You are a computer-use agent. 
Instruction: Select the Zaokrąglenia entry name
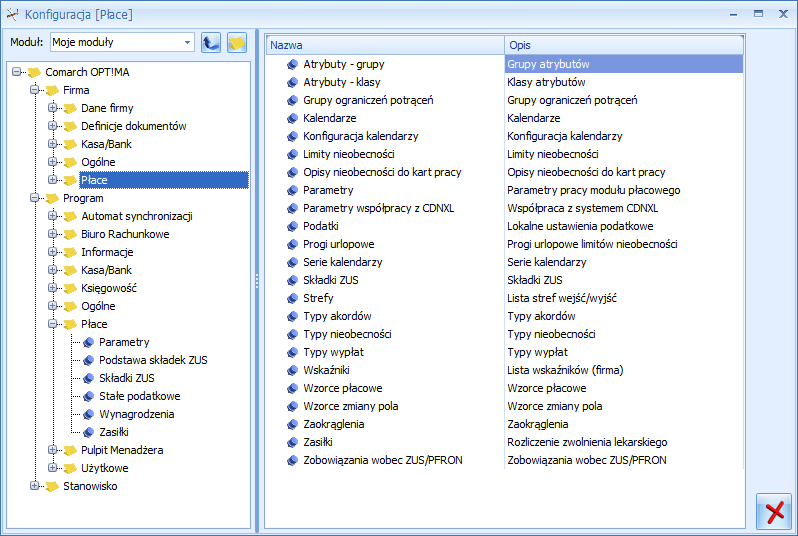point(333,424)
